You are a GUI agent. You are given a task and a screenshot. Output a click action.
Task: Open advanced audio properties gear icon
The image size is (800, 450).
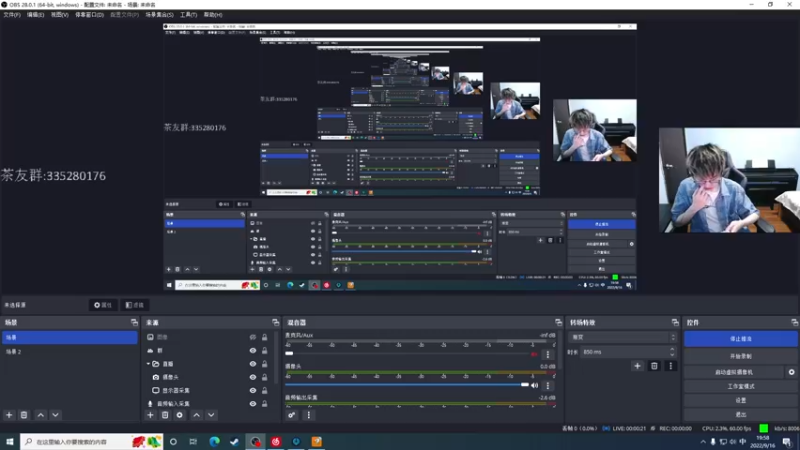(x=291, y=415)
